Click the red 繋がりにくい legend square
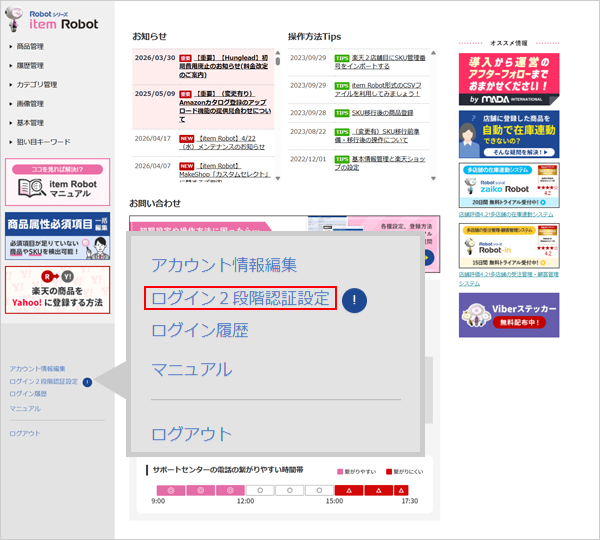The width and height of the screenshot is (600, 540). click(389, 472)
